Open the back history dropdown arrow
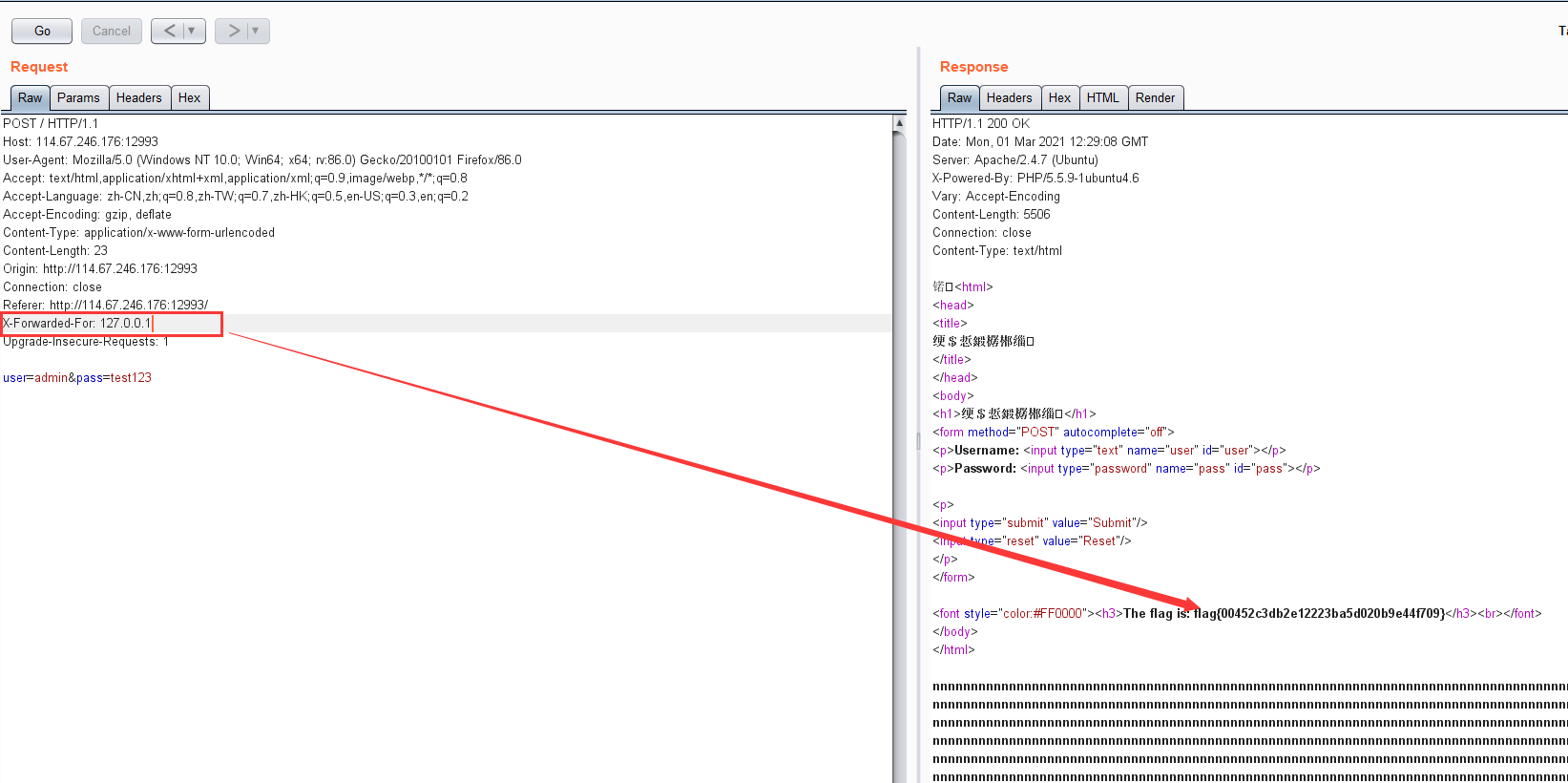This screenshot has width=1568, height=783. 192,31
